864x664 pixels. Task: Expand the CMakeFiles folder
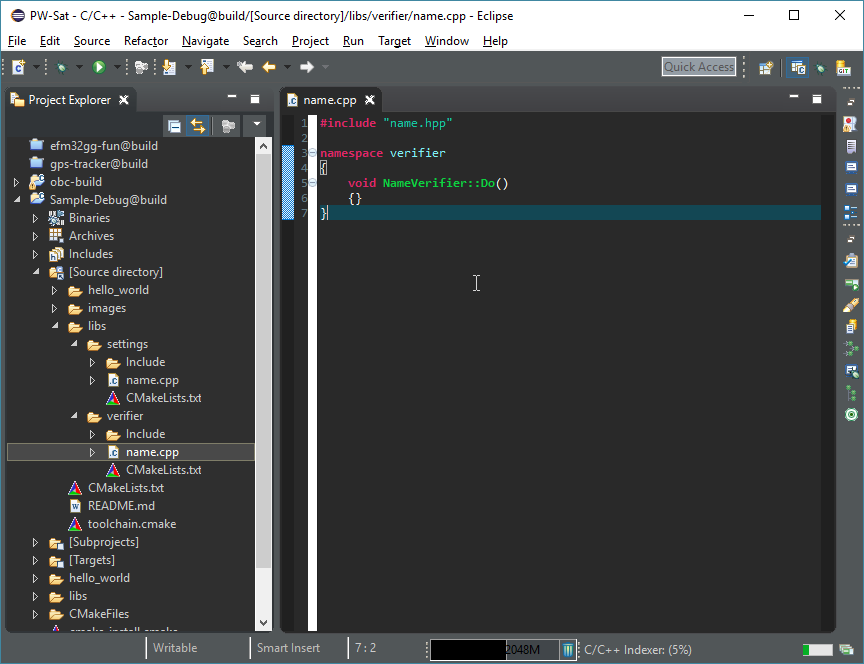tap(35, 614)
